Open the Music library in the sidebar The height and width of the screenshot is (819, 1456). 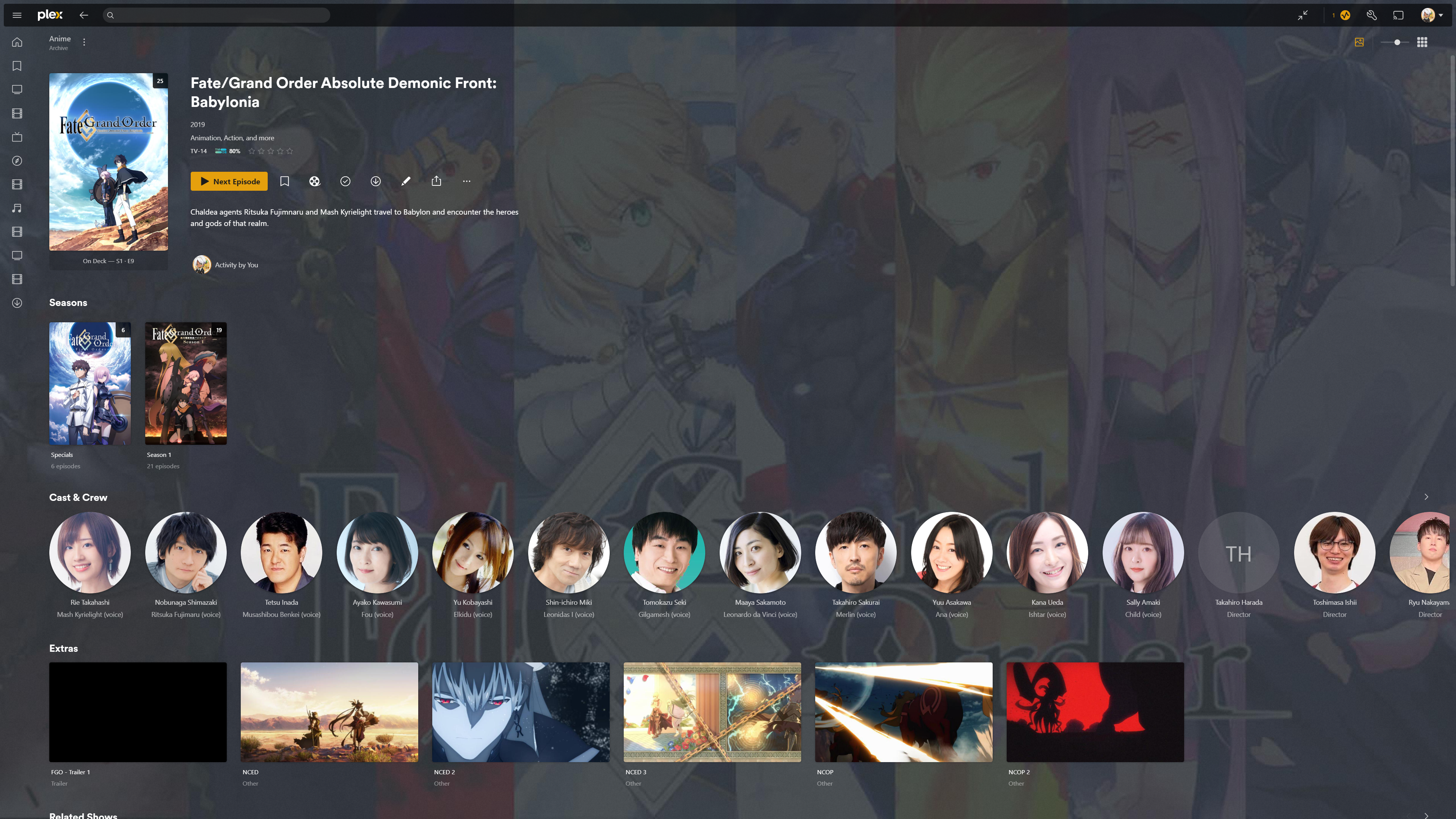pos(17,208)
